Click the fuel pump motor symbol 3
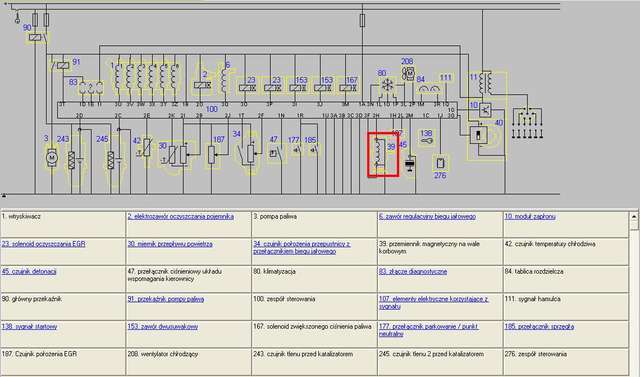 pyautogui.click(x=52, y=157)
